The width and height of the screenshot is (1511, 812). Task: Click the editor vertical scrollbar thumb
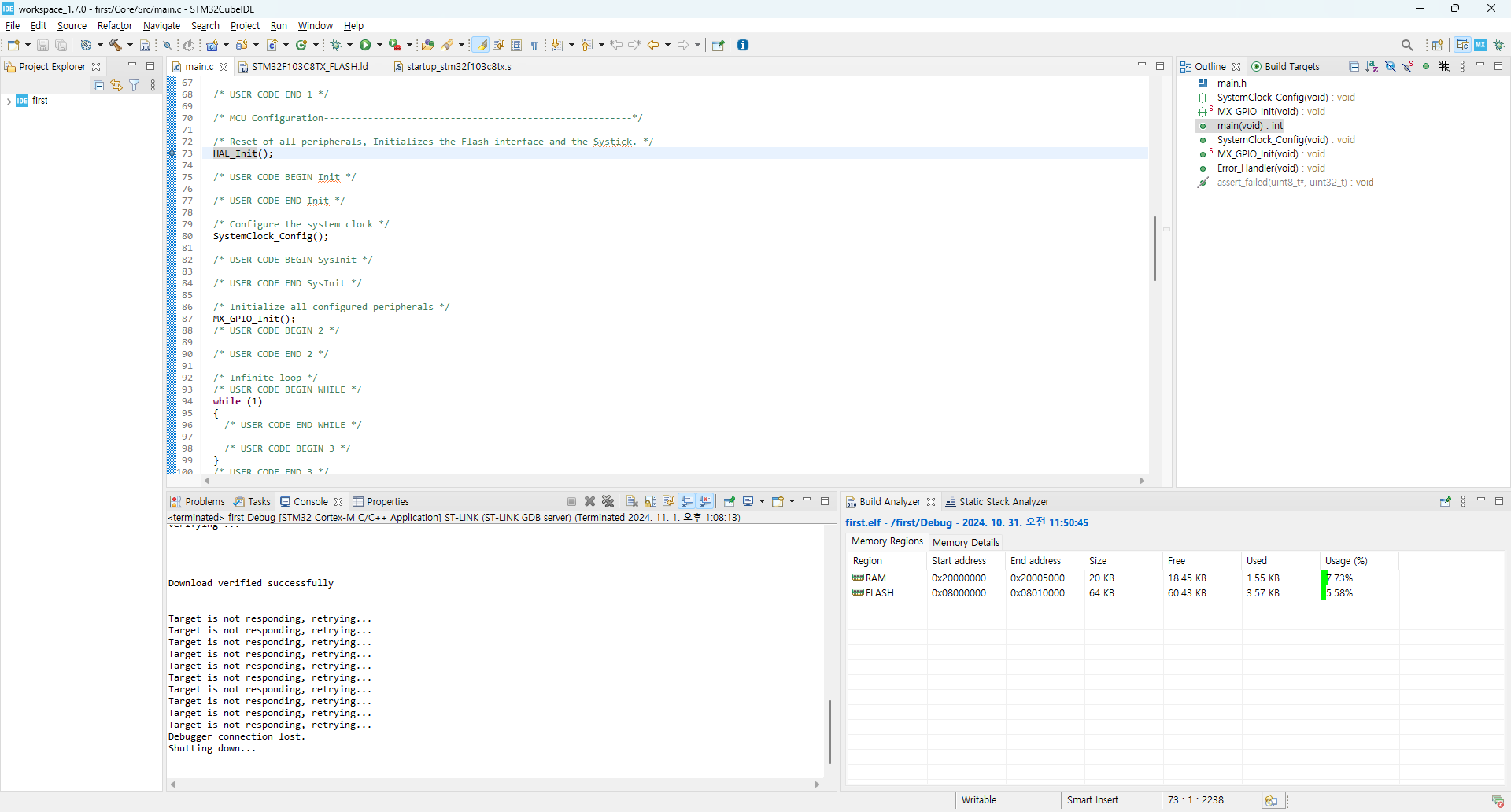pyautogui.click(x=1155, y=248)
